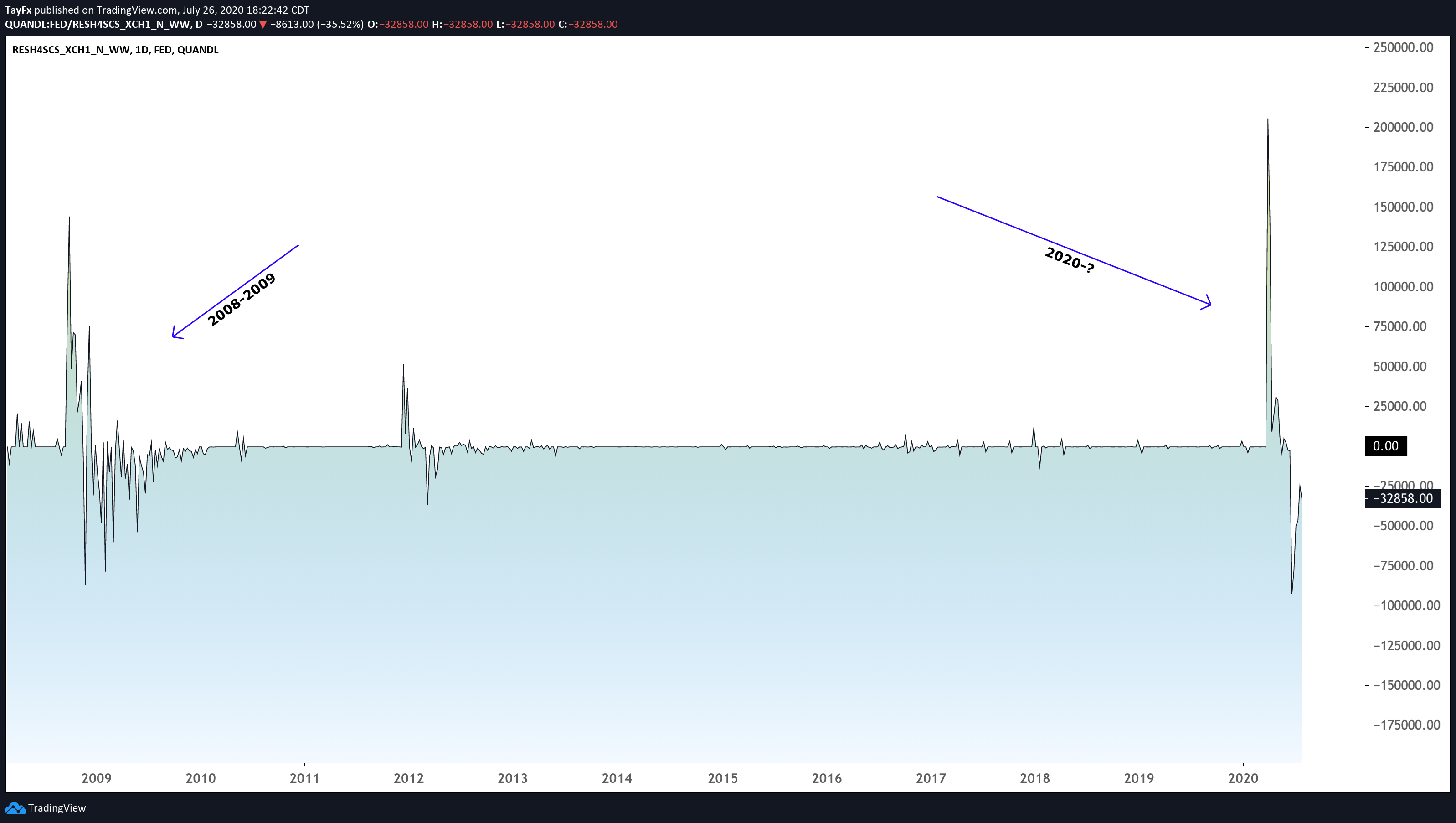
Task: Click the -50000.00 price axis label
Action: point(1404,526)
